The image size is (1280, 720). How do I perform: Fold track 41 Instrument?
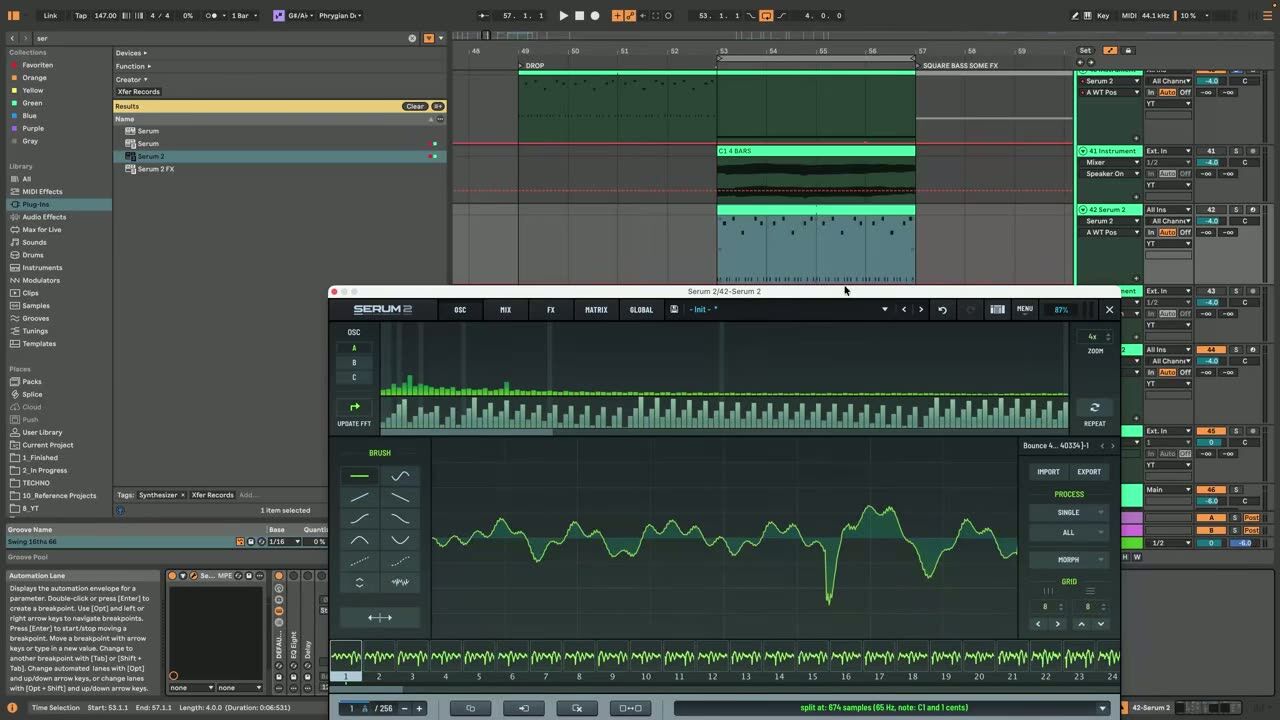(1083, 151)
